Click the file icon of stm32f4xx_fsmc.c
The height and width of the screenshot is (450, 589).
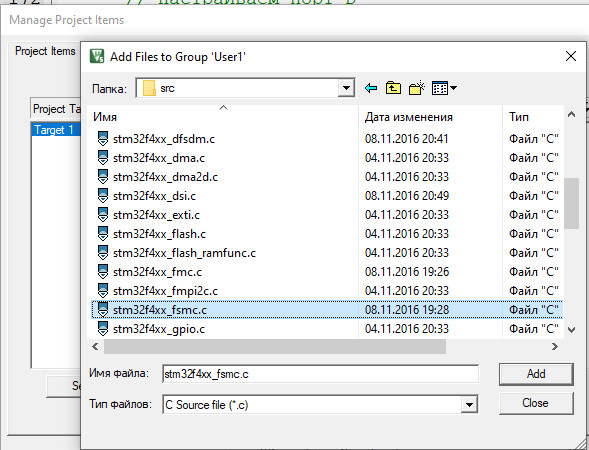pyautogui.click(x=103, y=309)
